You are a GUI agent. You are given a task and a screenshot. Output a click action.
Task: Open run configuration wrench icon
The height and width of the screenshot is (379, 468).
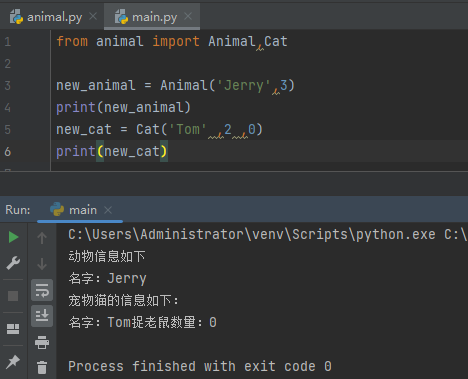(x=13, y=263)
